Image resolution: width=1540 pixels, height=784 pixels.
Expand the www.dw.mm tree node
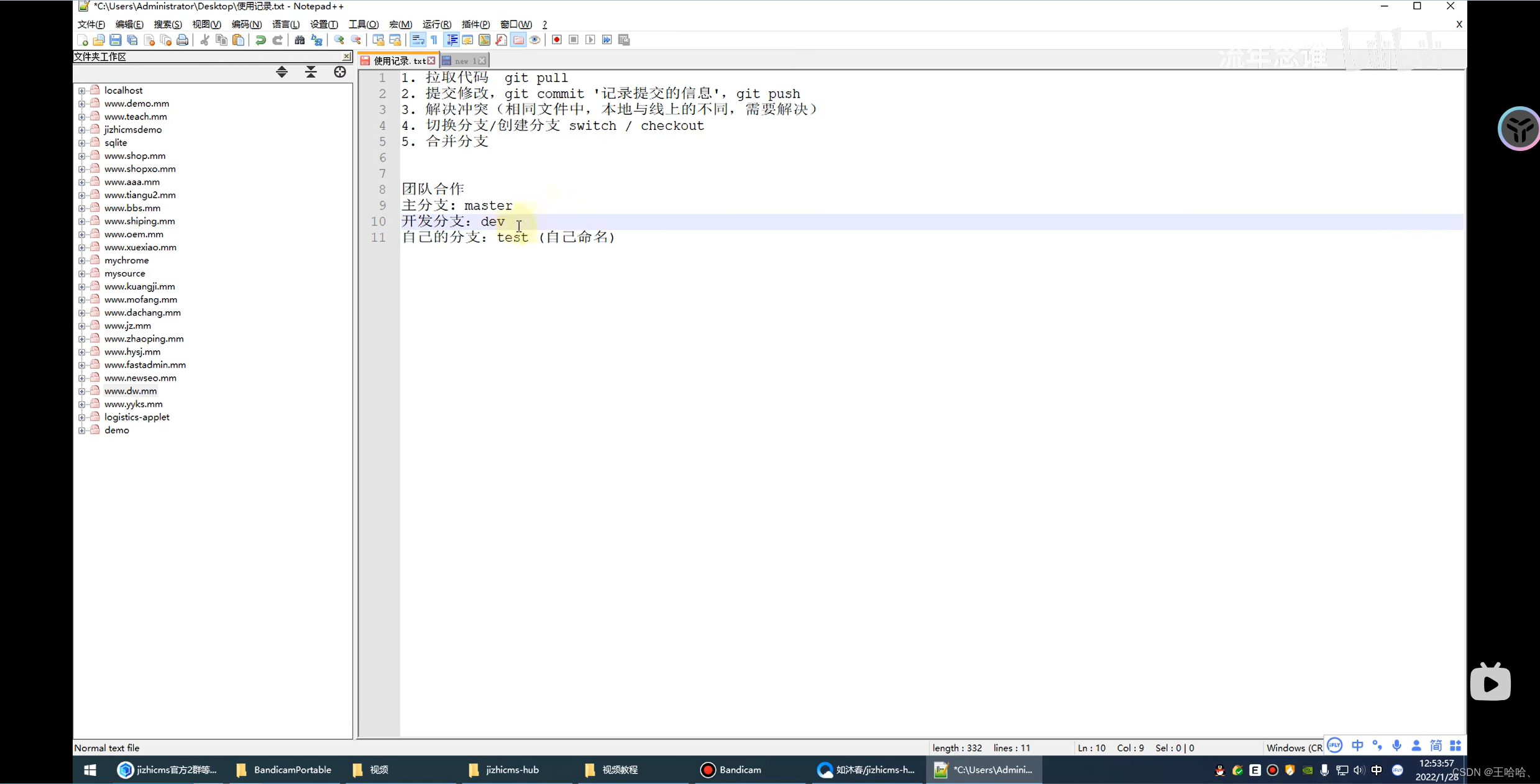point(82,391)
